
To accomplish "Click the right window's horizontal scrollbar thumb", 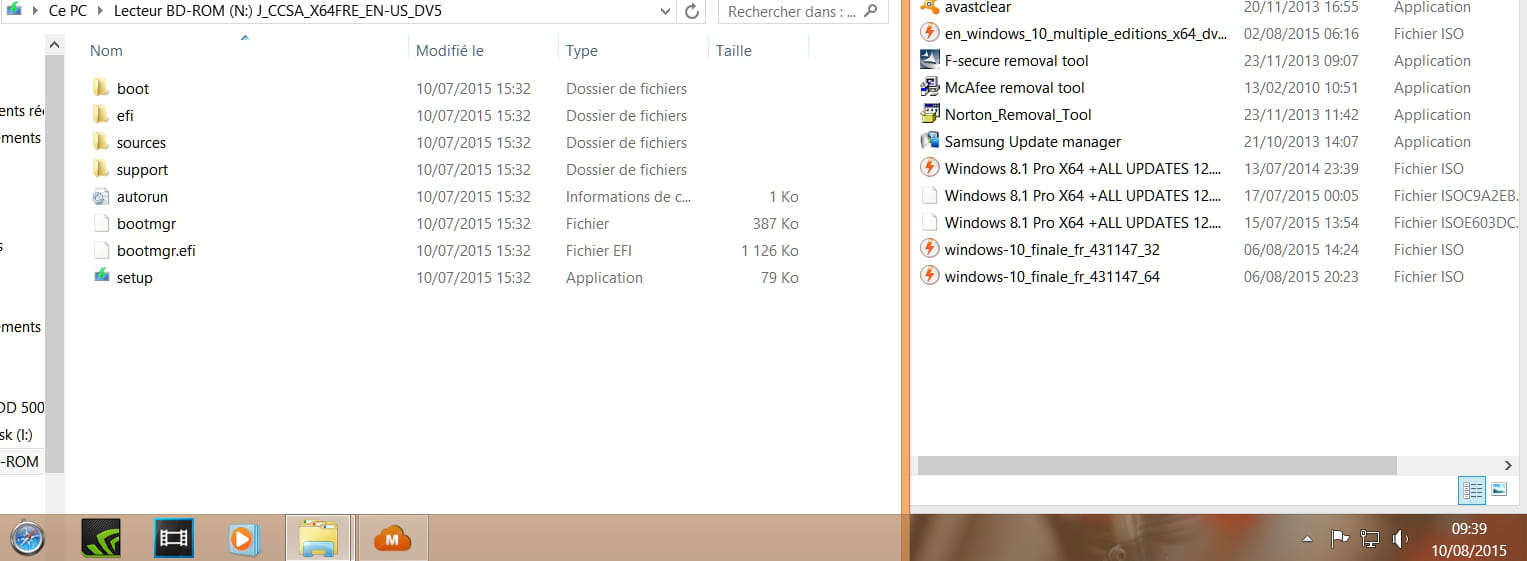I will [x=1156, y=465].
